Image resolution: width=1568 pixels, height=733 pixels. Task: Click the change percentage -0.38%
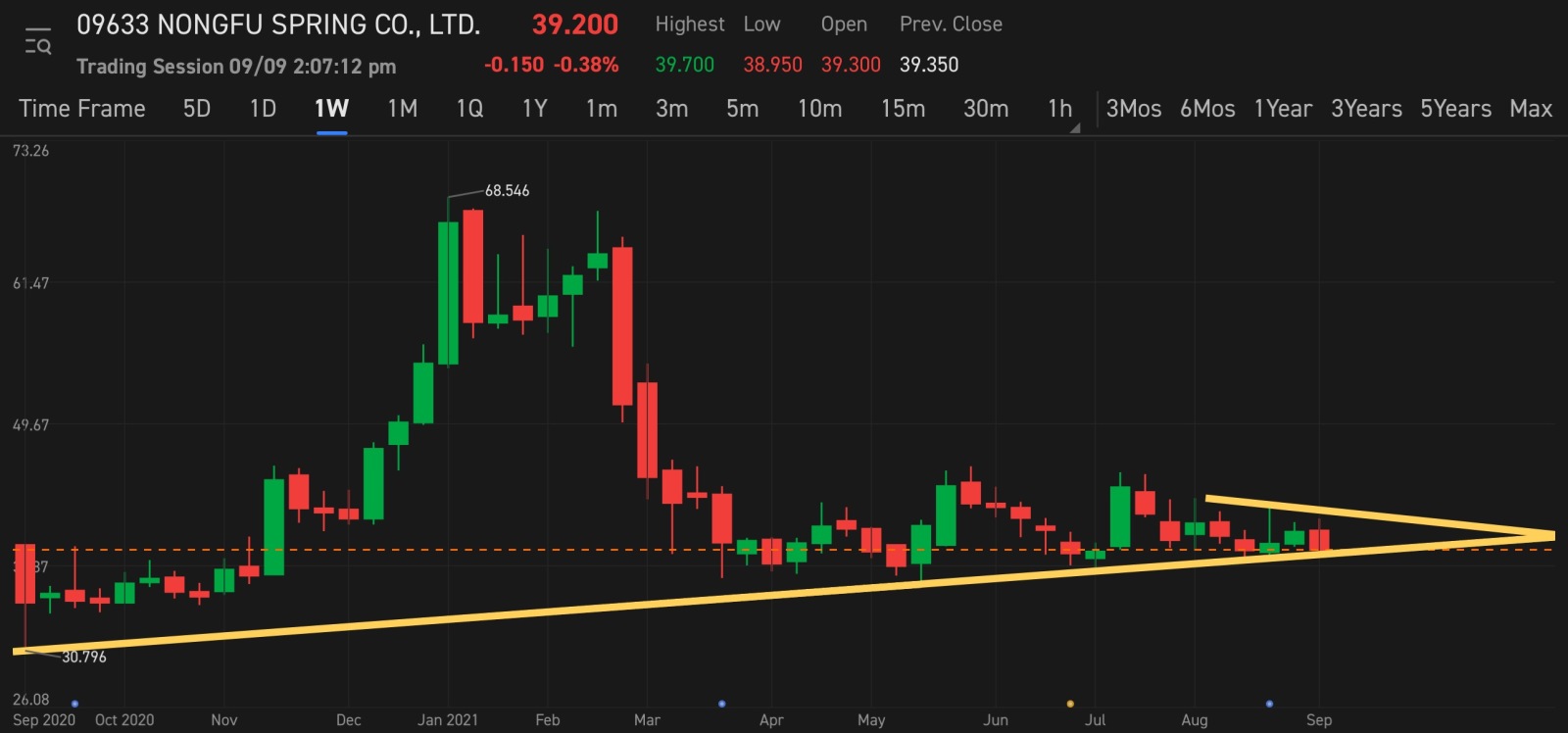[x=586, y=65]
